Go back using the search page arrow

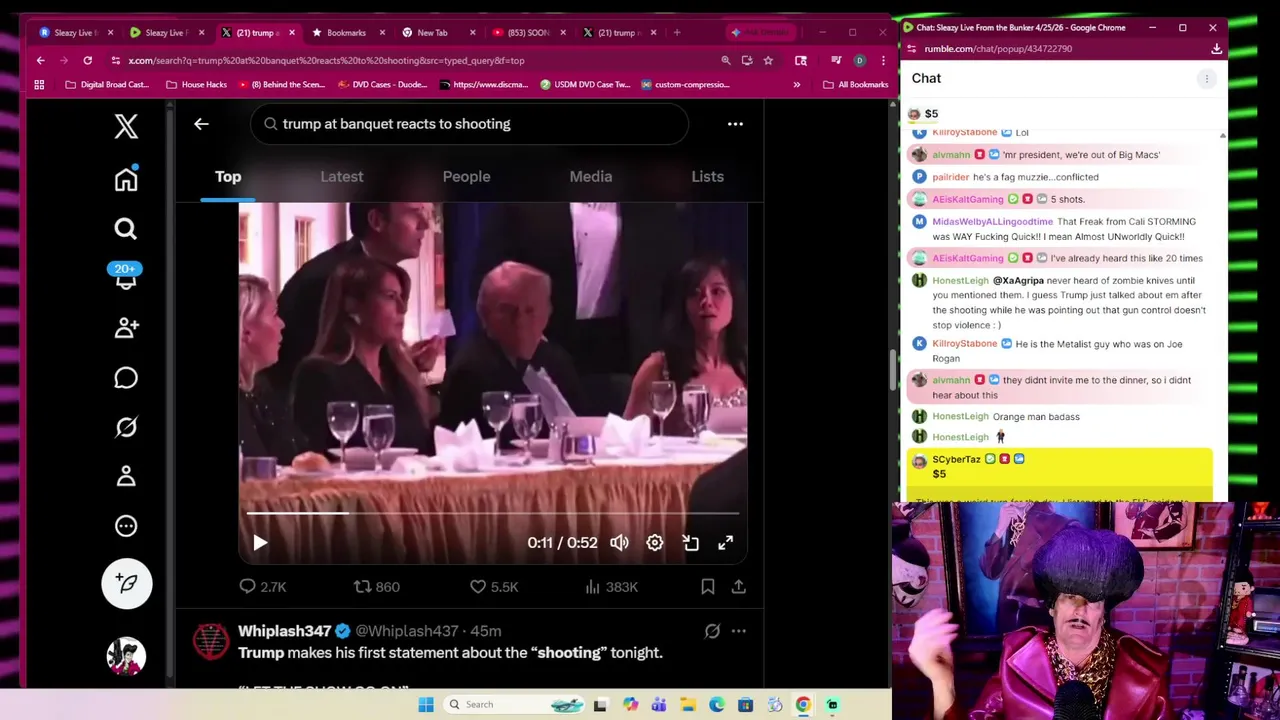tap(201, 124)
